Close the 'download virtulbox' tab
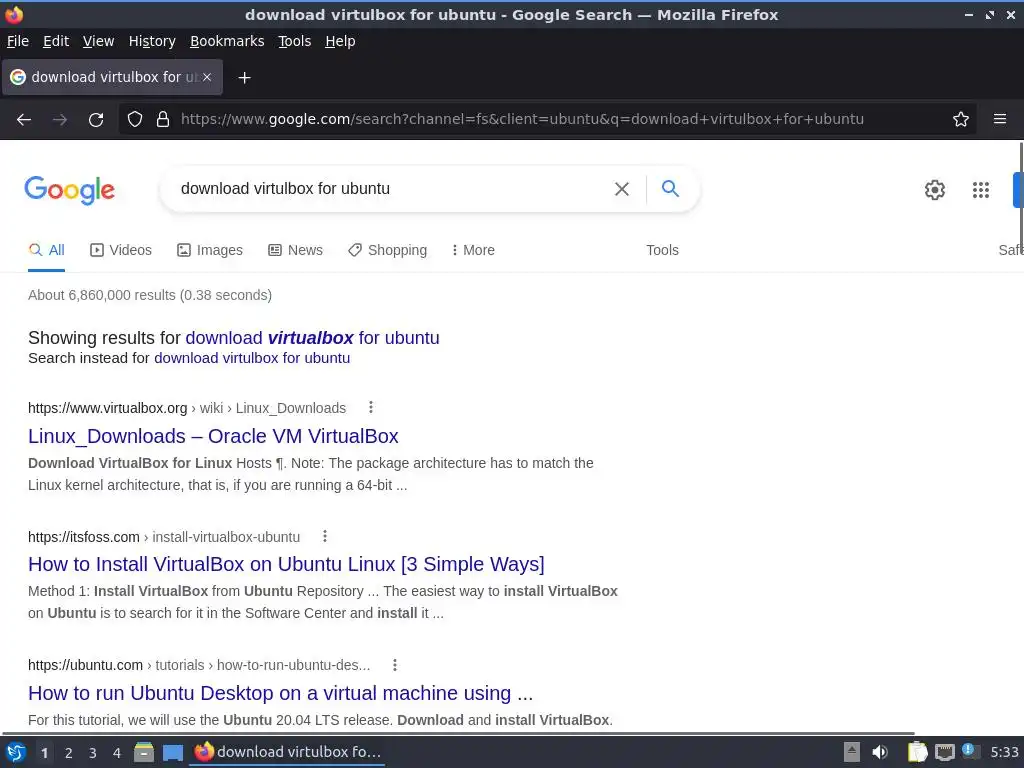 206,77
